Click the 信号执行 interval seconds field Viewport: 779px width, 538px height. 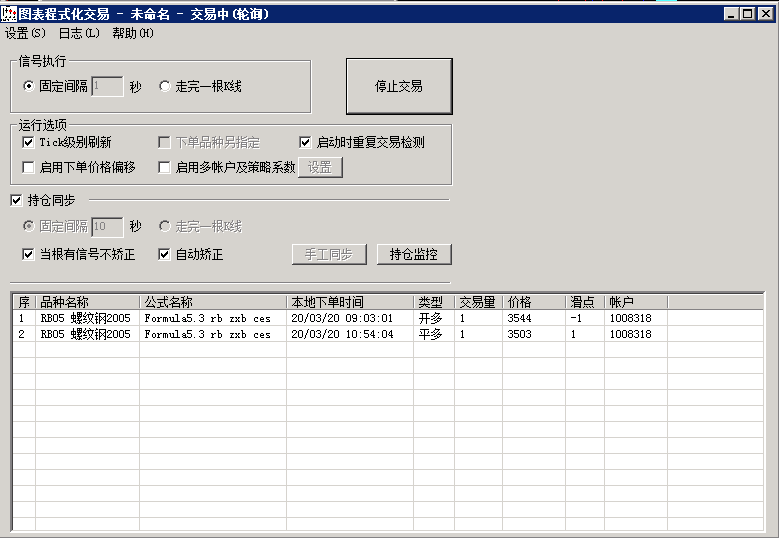click(x=107, y=86)
